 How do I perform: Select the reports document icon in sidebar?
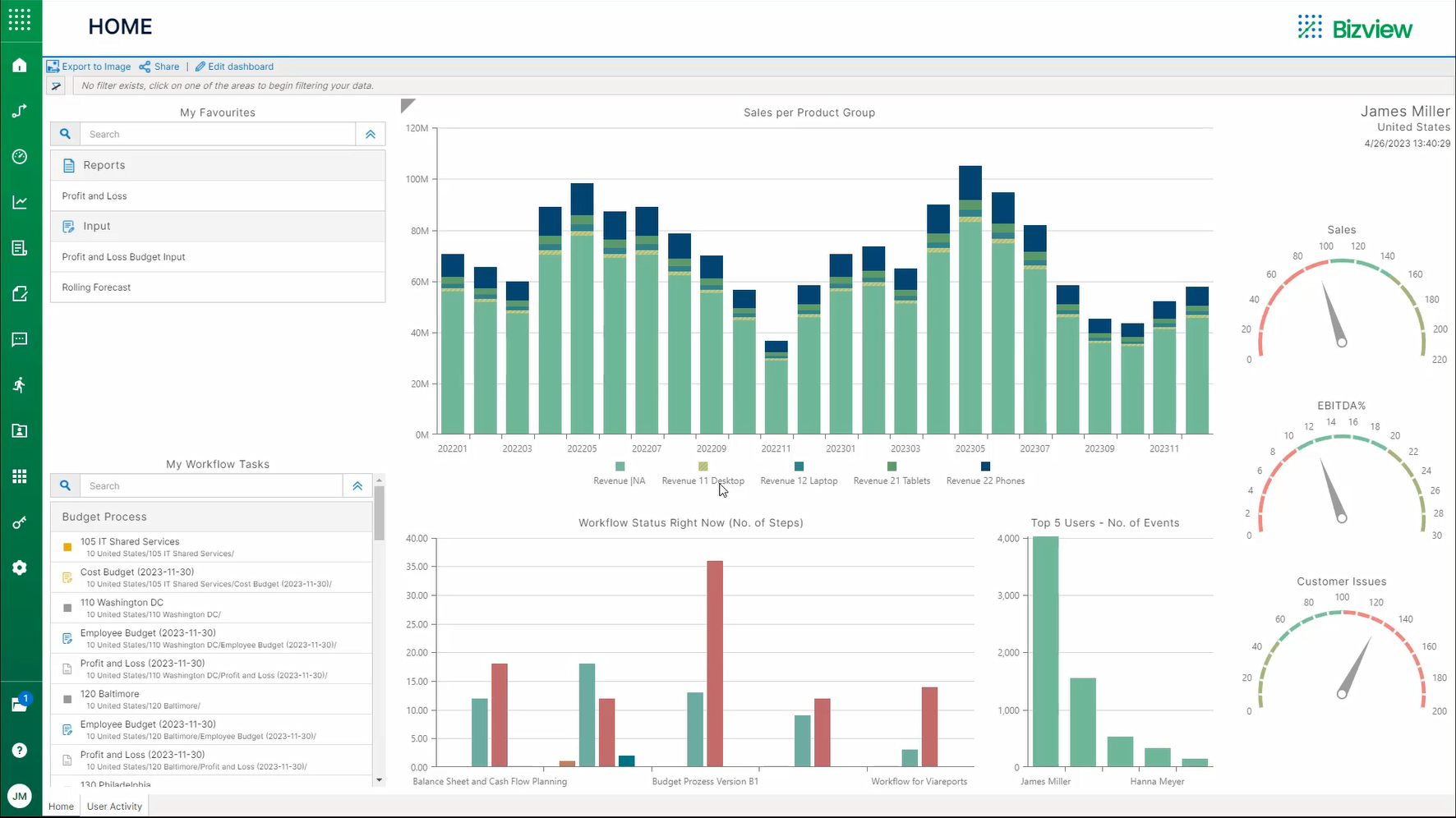20,247
